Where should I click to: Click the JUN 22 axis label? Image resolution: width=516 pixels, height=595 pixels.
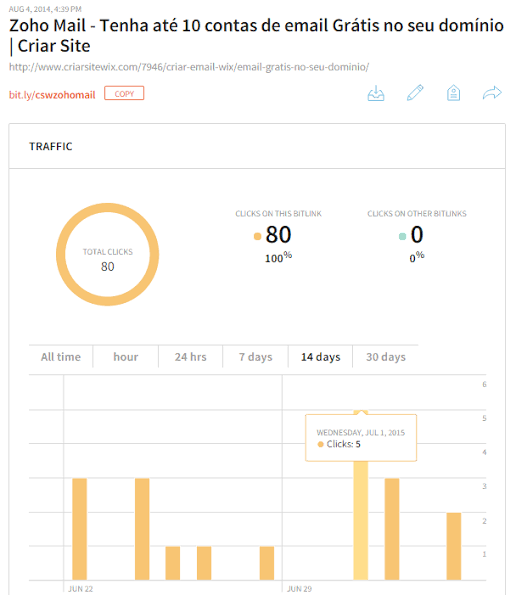[x=80, y=589]
